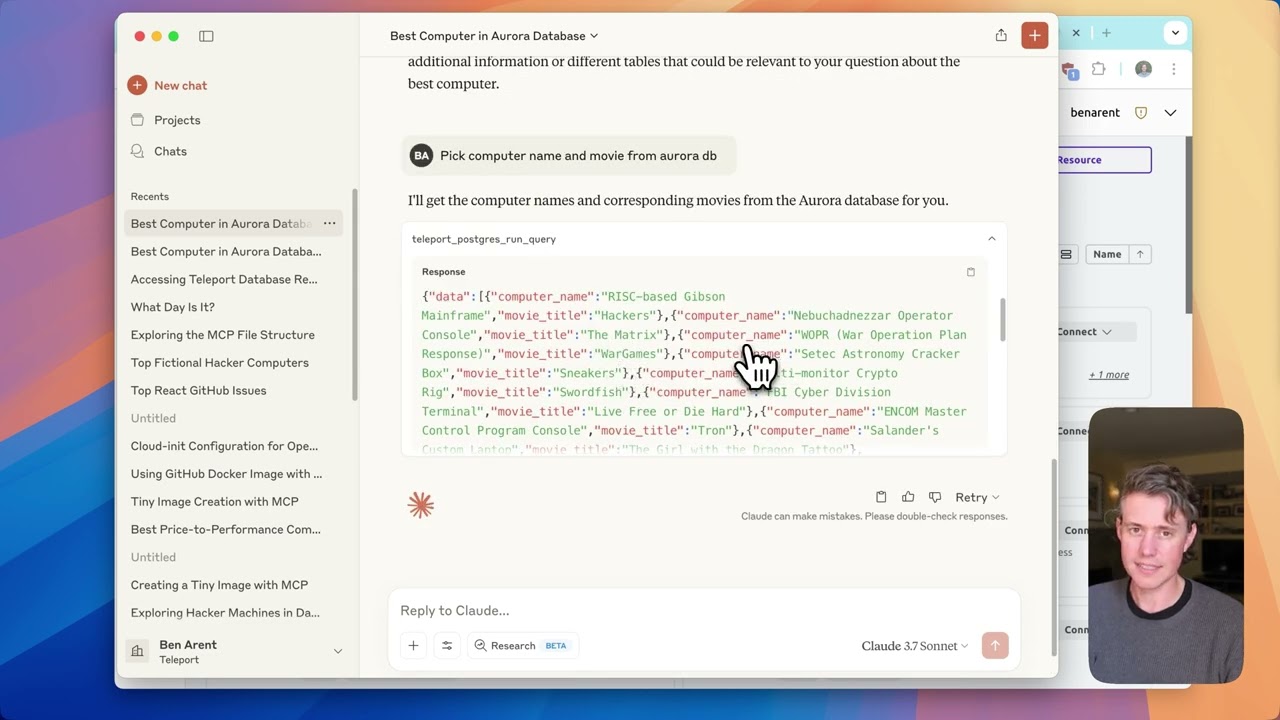Open the tools settings slider icon
The width and height of the screenshot is (1280, 720).
(447, 645)
